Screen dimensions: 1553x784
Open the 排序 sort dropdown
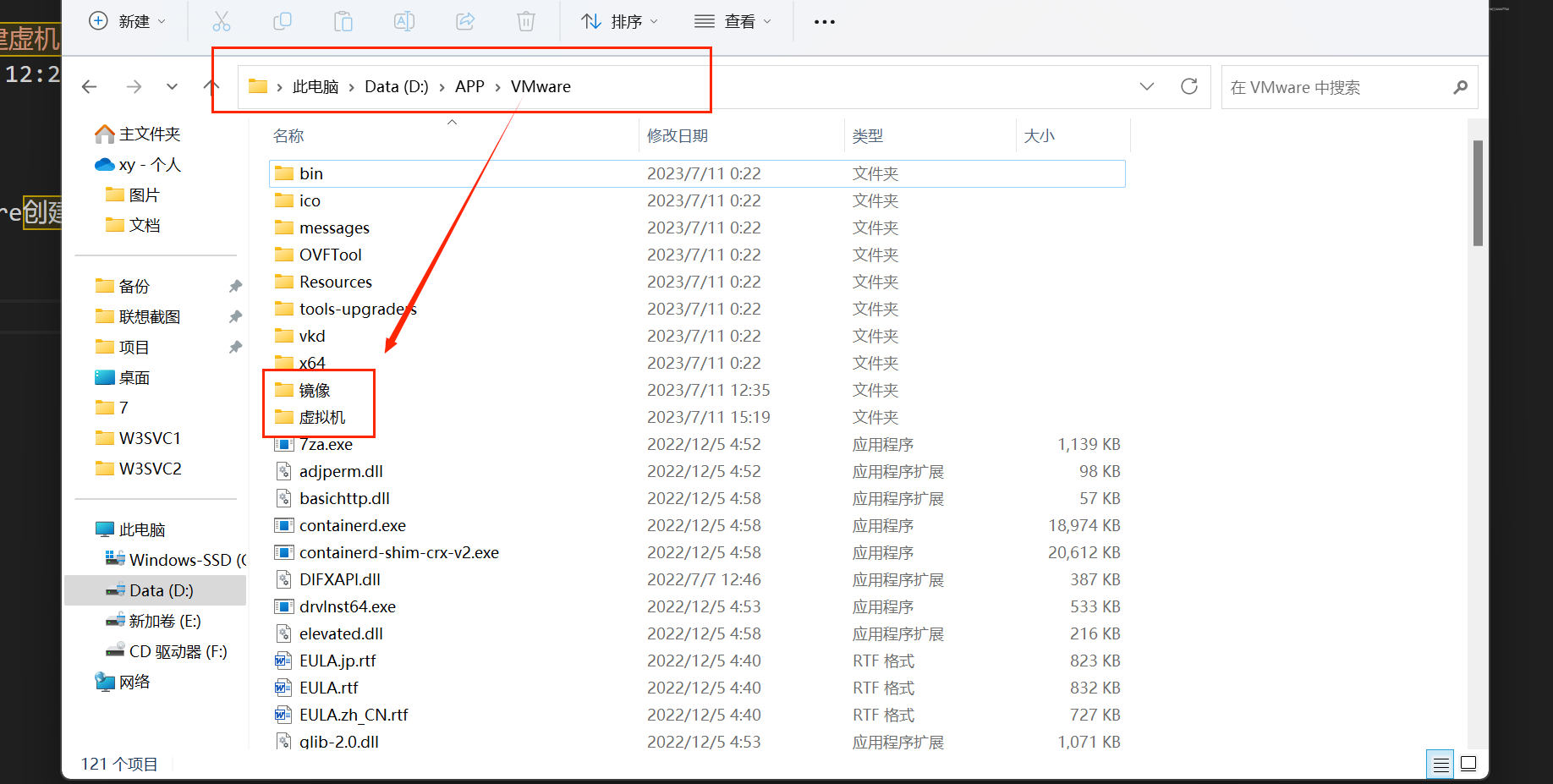[x=620, y=21]
